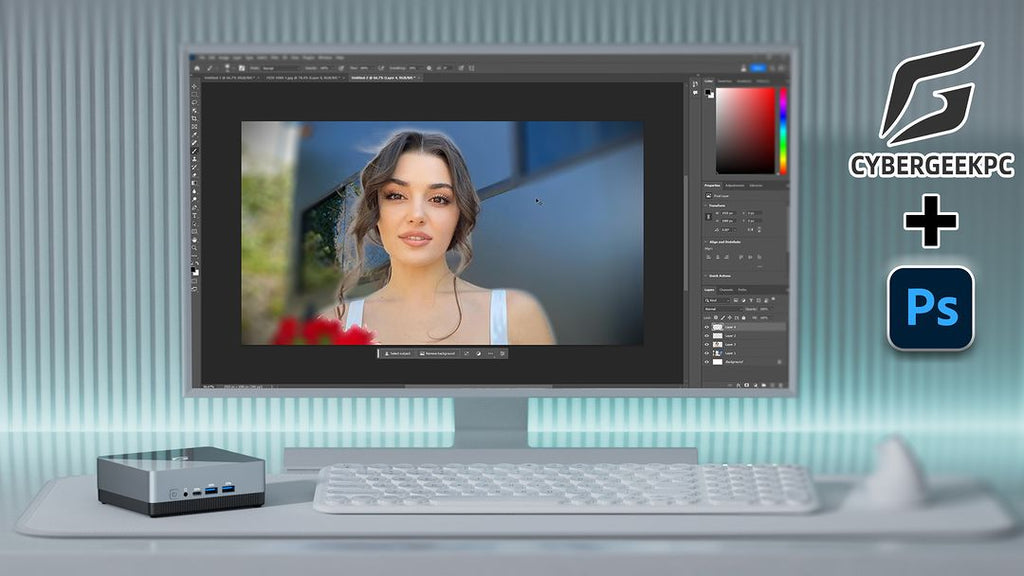Enable airbrush build-up icon
This screenshot has height=576, width=1024.
pos(381,68)
